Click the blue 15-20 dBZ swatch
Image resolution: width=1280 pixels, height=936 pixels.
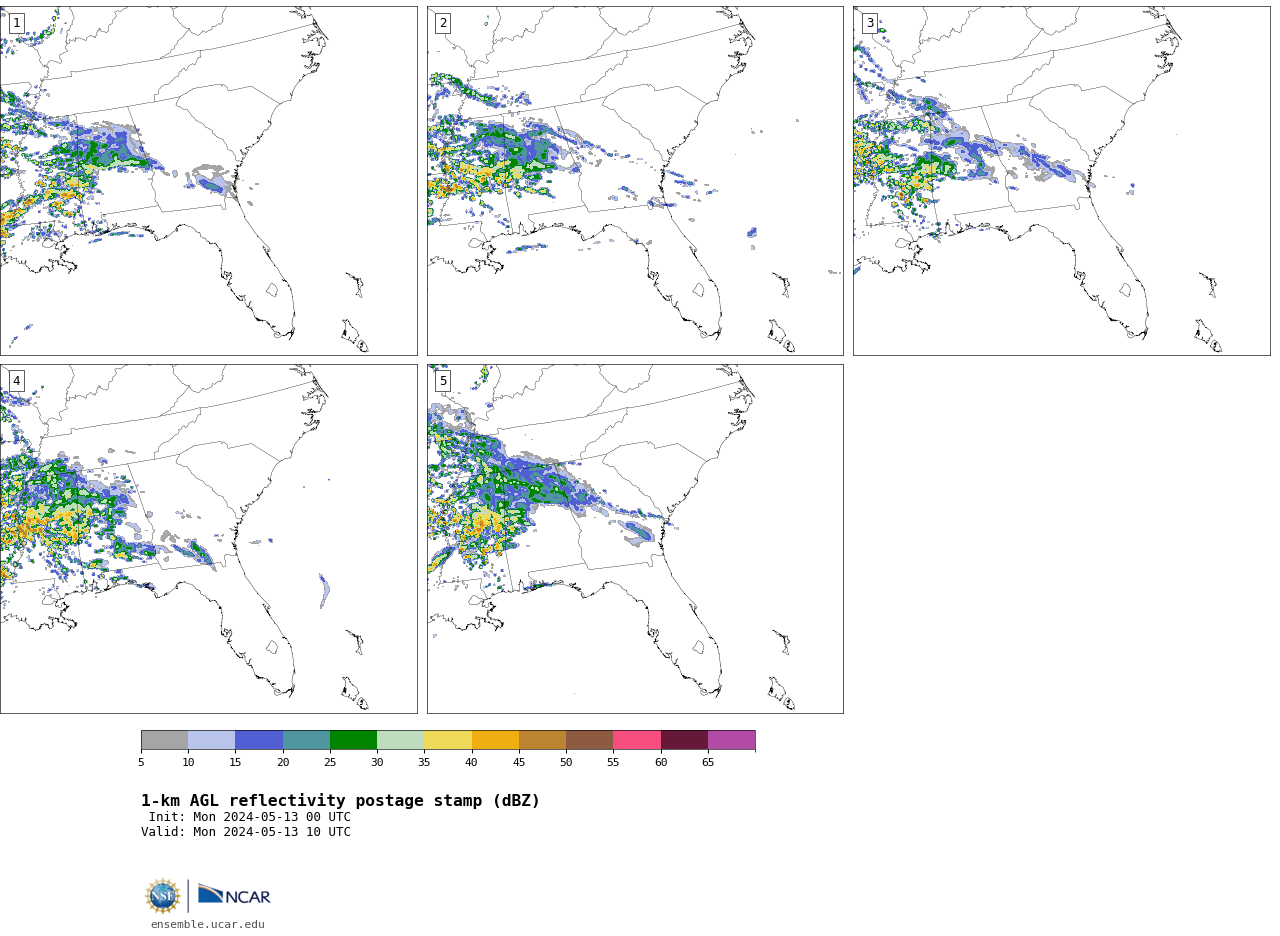(259, 740)
